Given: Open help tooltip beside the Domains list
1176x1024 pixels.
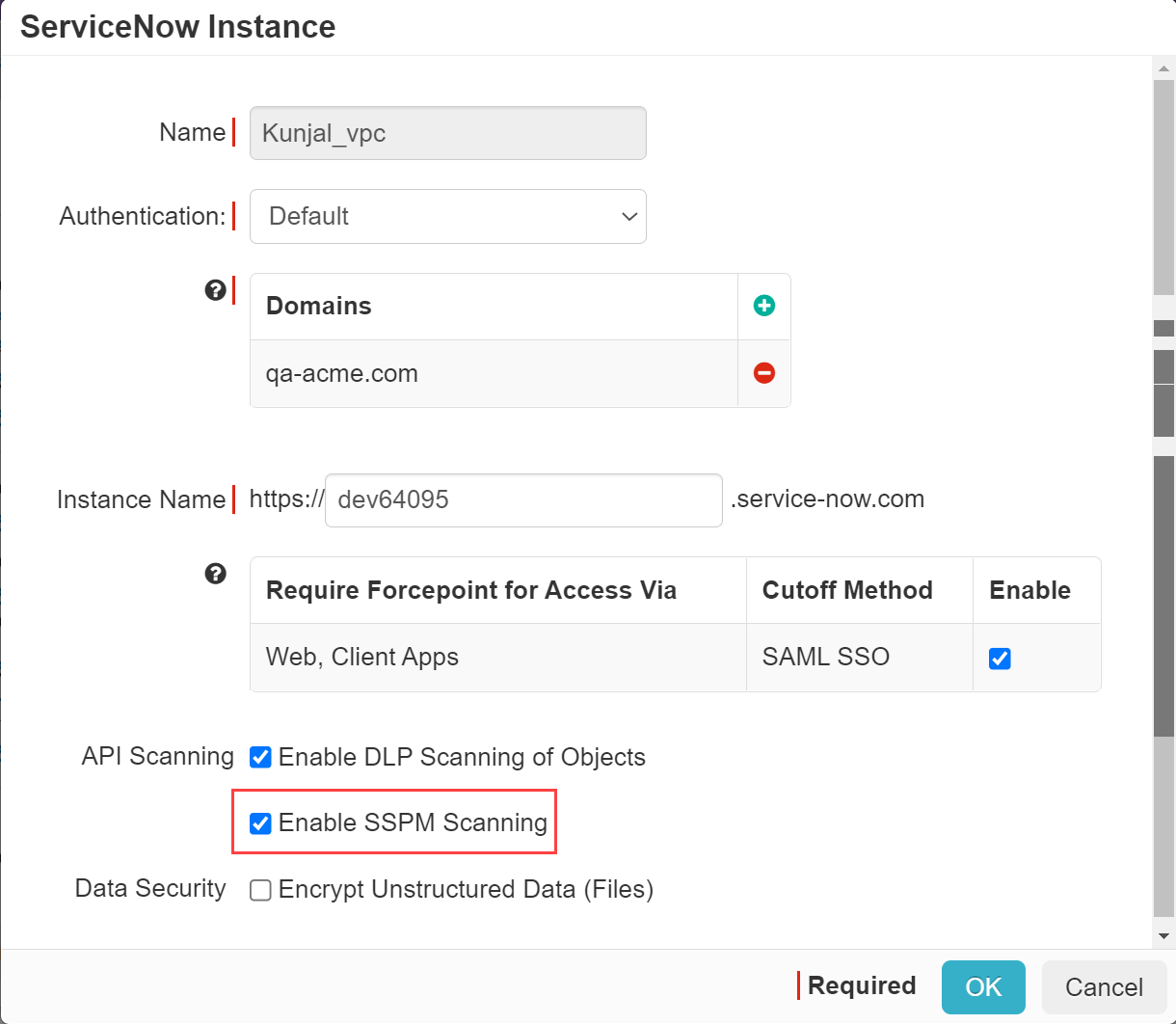Looking at the screenshot, I should pos(216,289).
